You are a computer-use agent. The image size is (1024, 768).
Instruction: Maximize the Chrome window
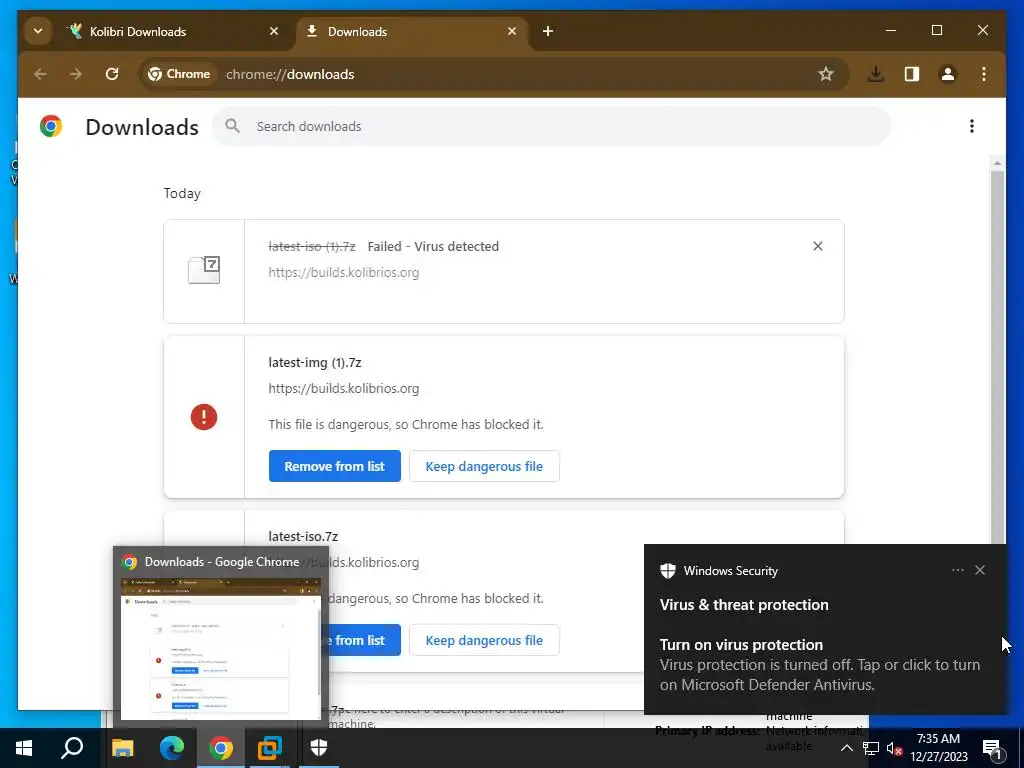pos(936,31)
